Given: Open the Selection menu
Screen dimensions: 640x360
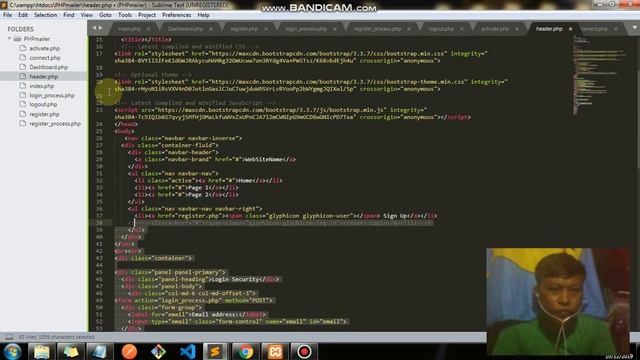Looking at the screenshot, I should pyautogui.click(x=45, y=15).
